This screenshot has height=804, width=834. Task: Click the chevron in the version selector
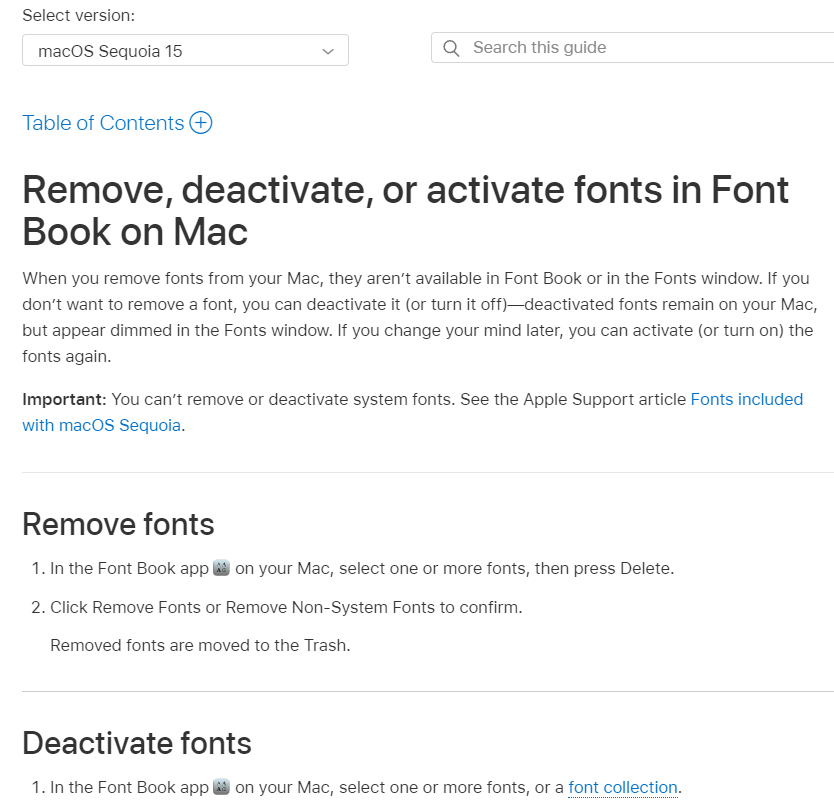tap(328, 52)
